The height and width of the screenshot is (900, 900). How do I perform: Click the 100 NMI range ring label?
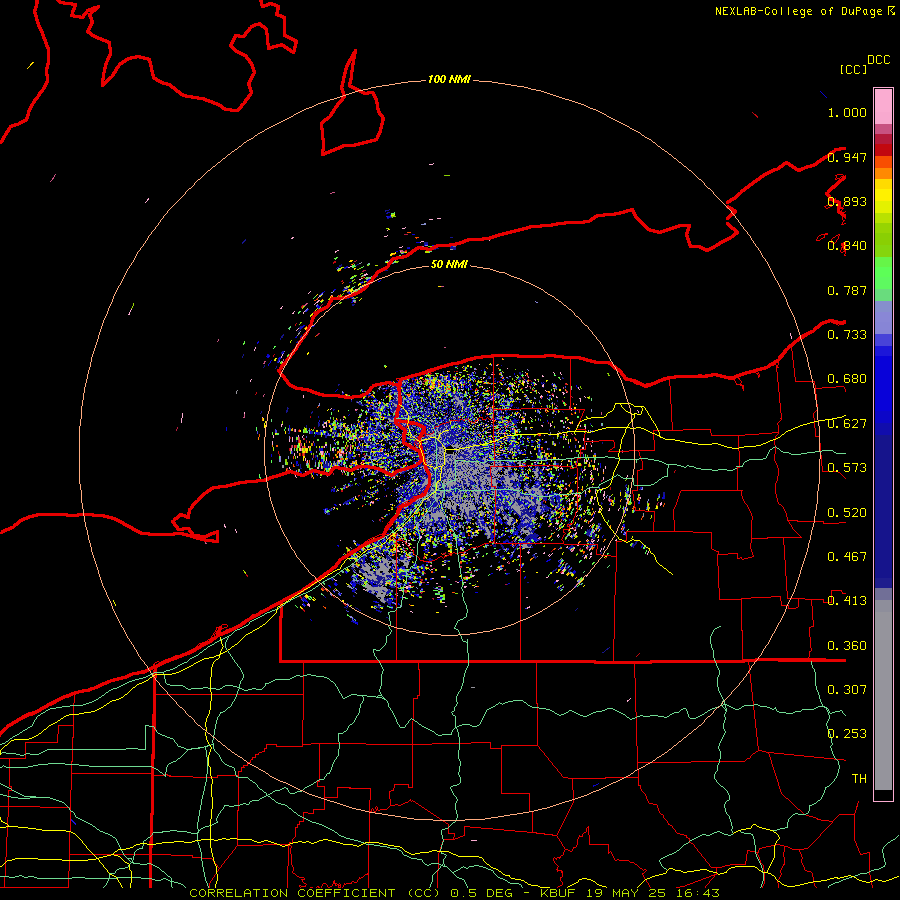pos(449,79)
